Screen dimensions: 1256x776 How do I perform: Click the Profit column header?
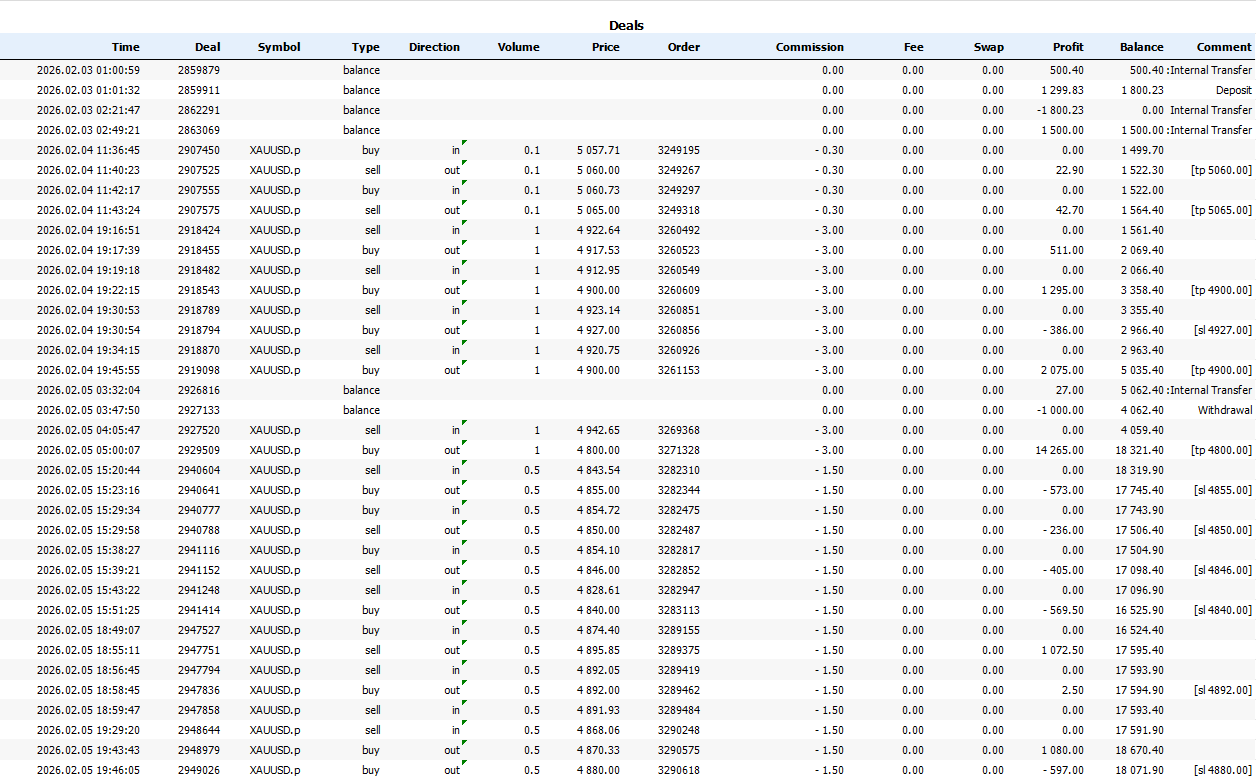tap(1067, 47)
